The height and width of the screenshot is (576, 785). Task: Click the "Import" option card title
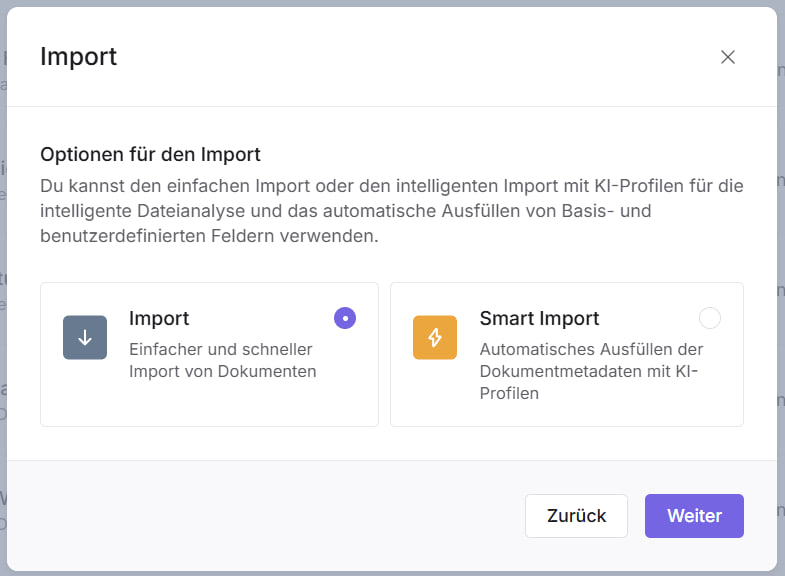(159, 319)
